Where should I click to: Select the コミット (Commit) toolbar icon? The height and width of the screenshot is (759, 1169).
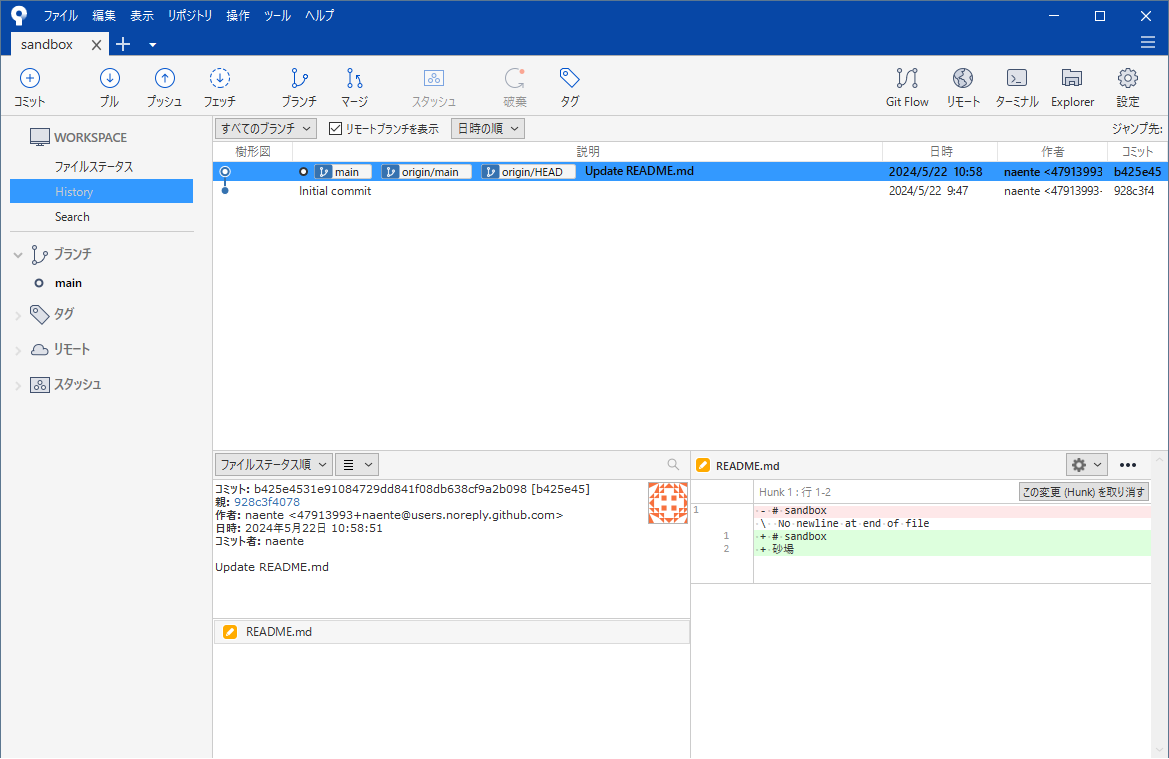(x=29, y=86)
